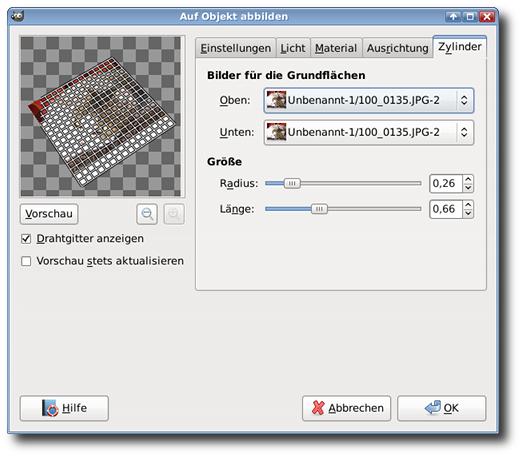
Task: Select the Ausrichtung tab
Action: (x=397, y=48)
